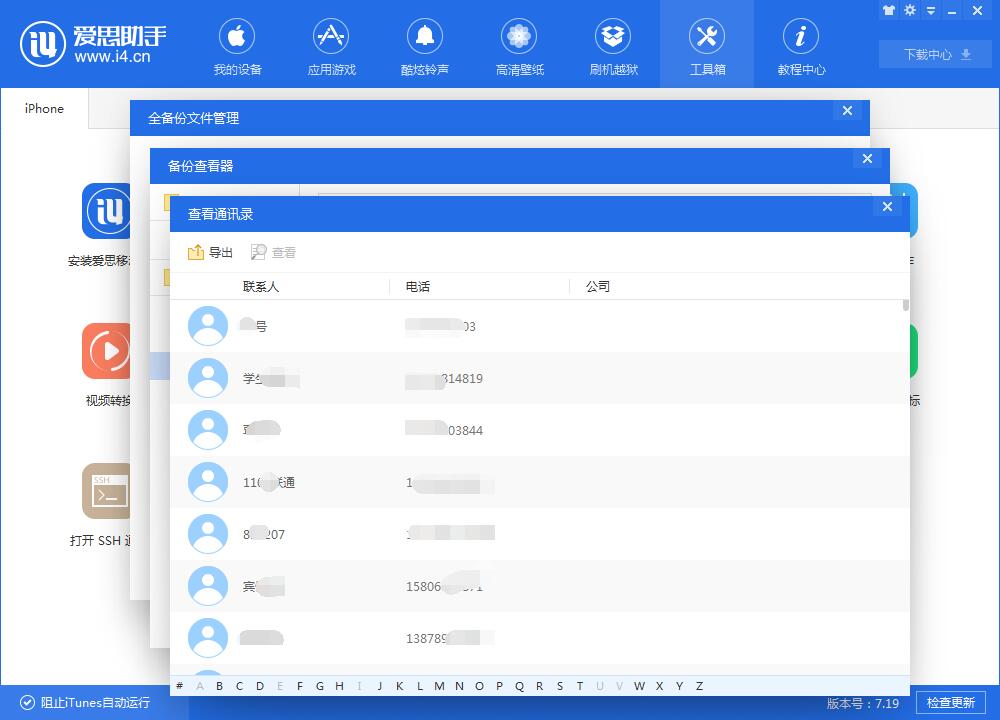This screenshot has height=720, width=1000.
Task: Close the 备份查看器 backup viewer window
Action: click(x=867, y=159)
